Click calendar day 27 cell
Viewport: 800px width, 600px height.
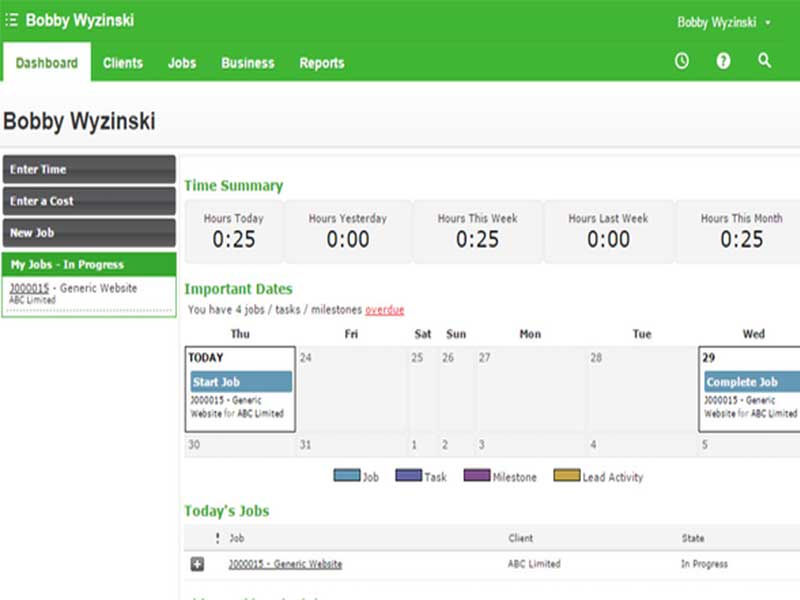pyautogui.click(x=531, y=389)
